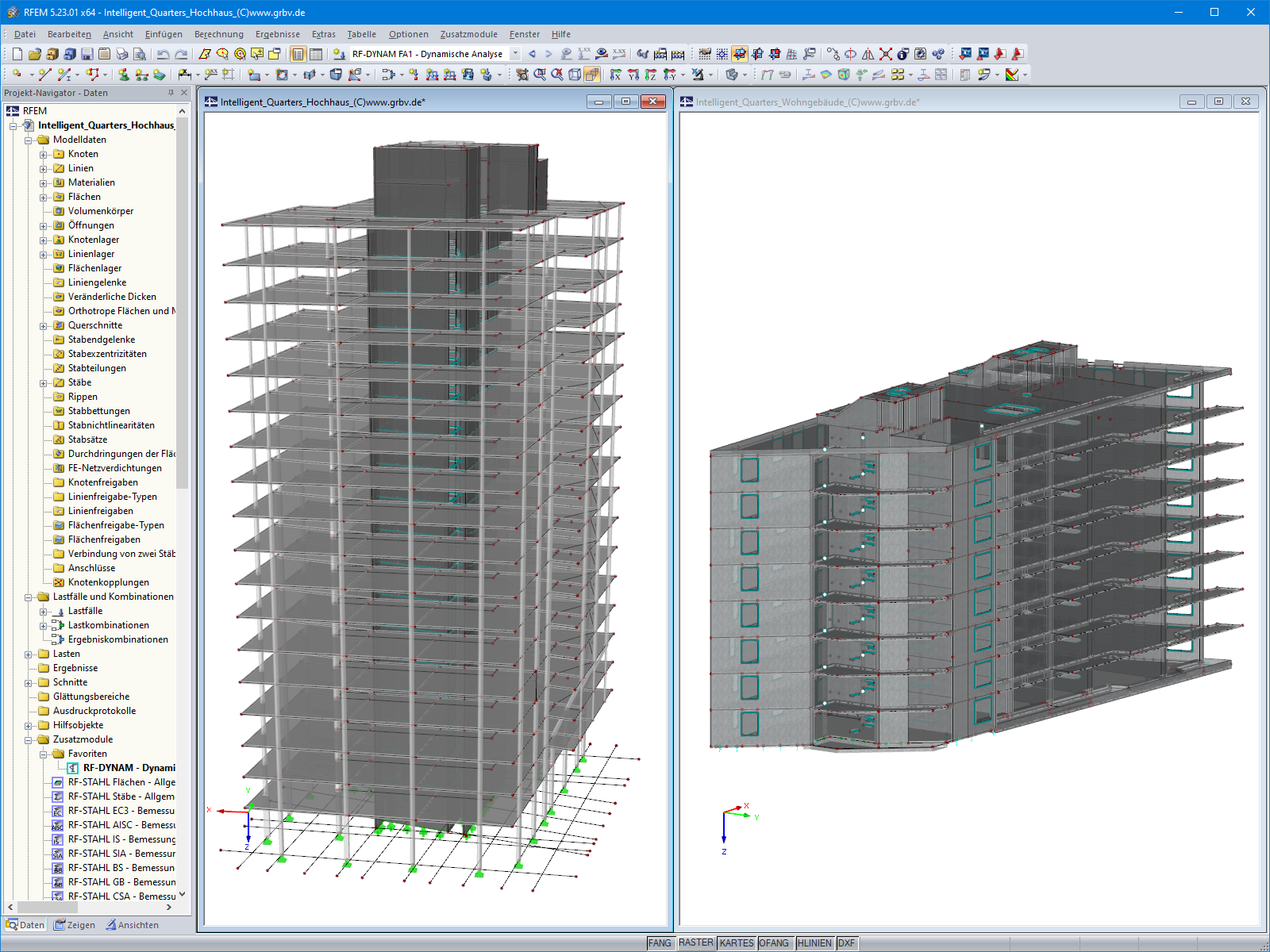Viewport: 1270px width, 952px height.
Task: Go to previous load case with left arrow
Action: [x=532, y=54]
